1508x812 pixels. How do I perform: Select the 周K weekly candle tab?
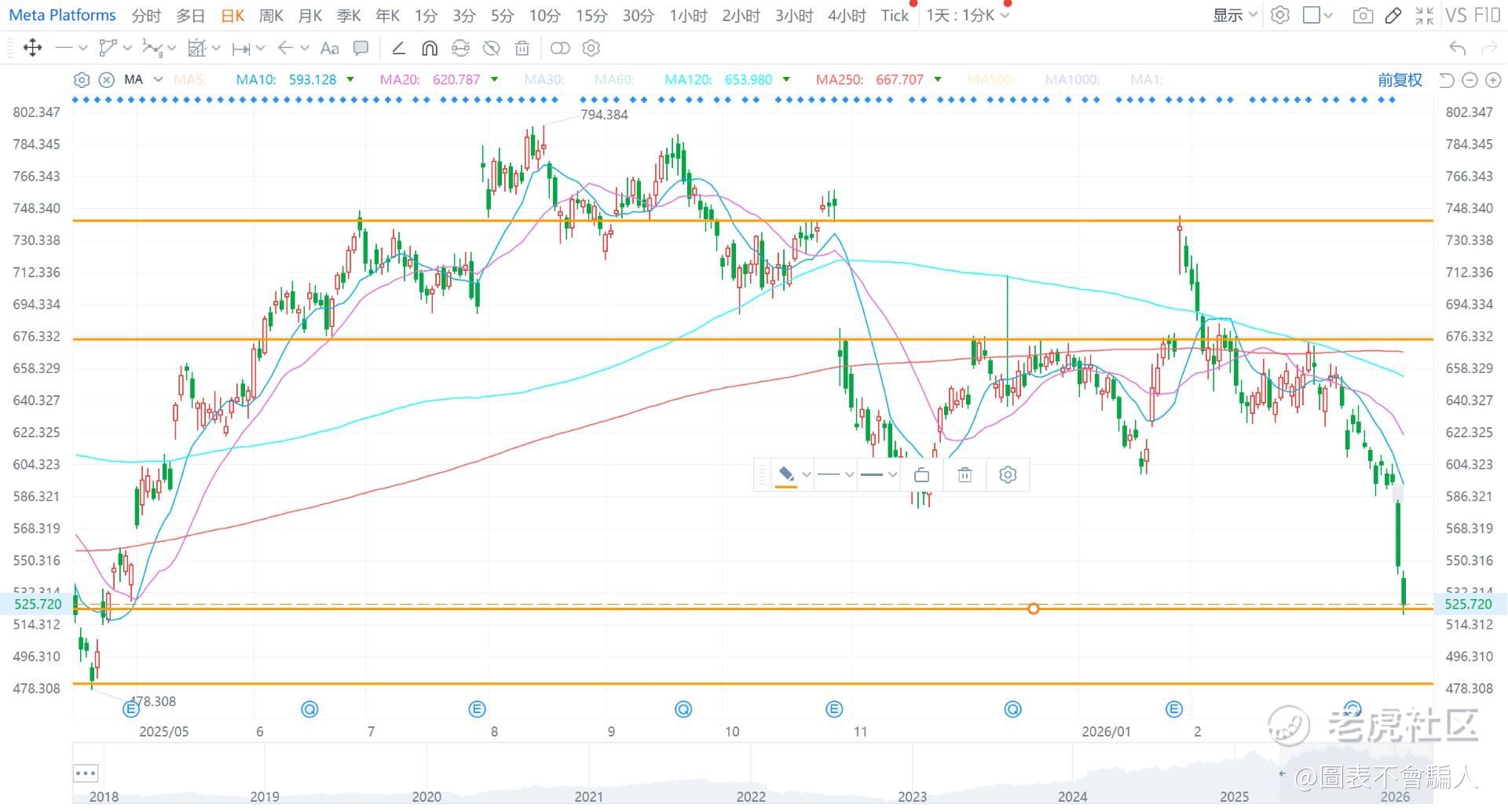(271, 16)
